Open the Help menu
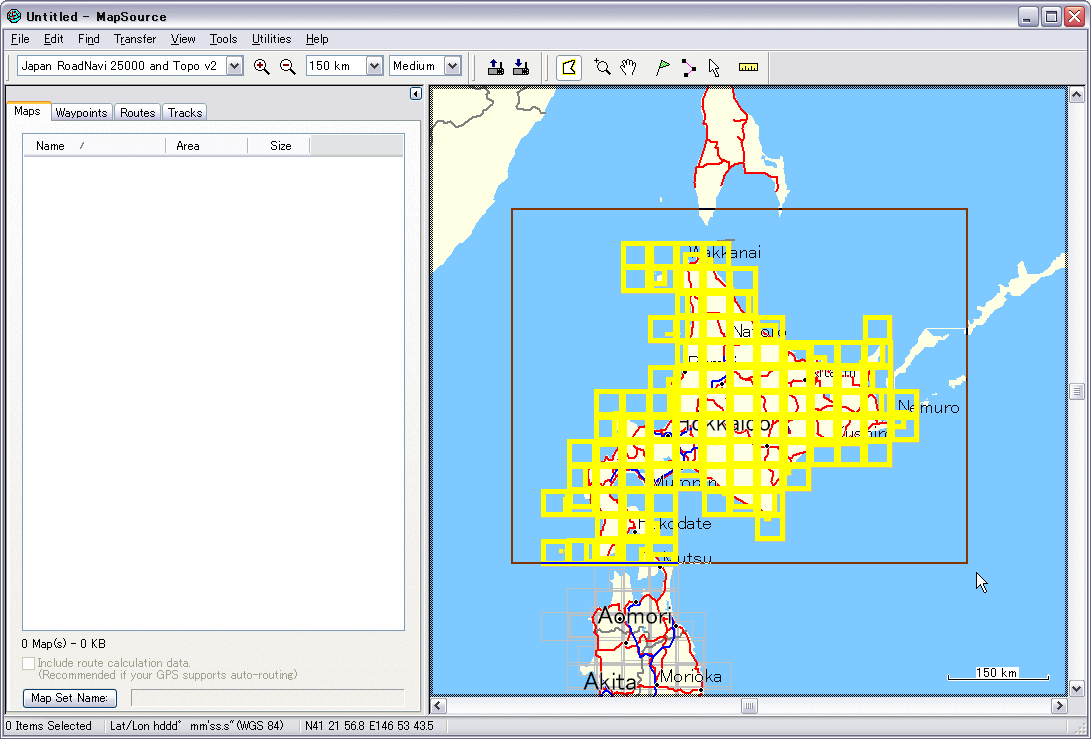1091x739 pixels. (317, 39)
